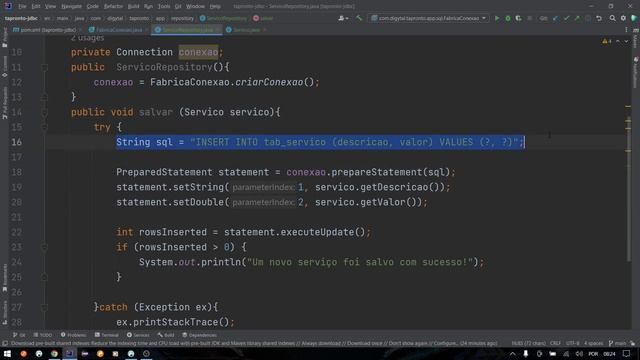Open the Build menu
This screenshot has width=640, height=360.
[x=133, y=7]
